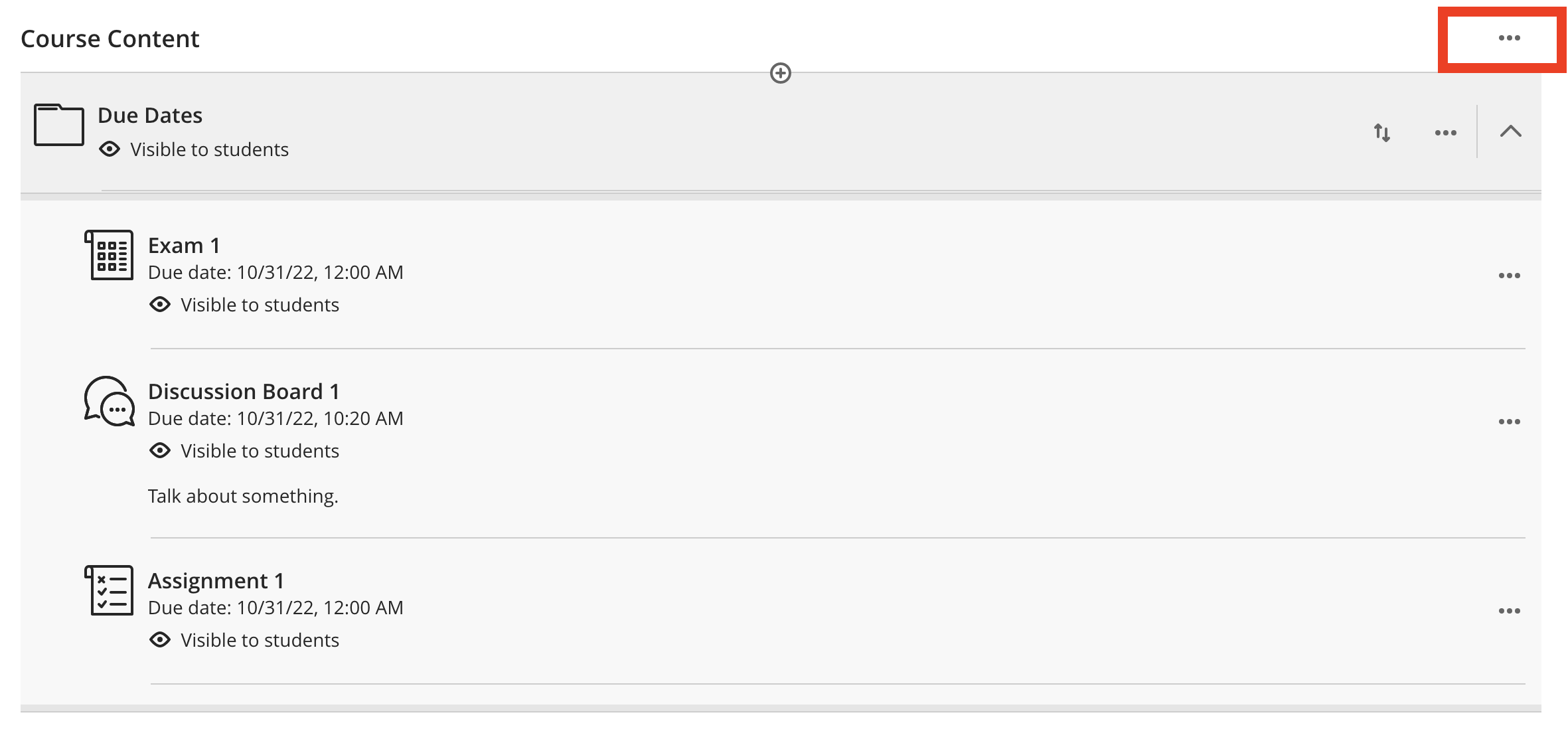
Task: Toggle visibility eye for Discussion Board 1
Action: 160,451
